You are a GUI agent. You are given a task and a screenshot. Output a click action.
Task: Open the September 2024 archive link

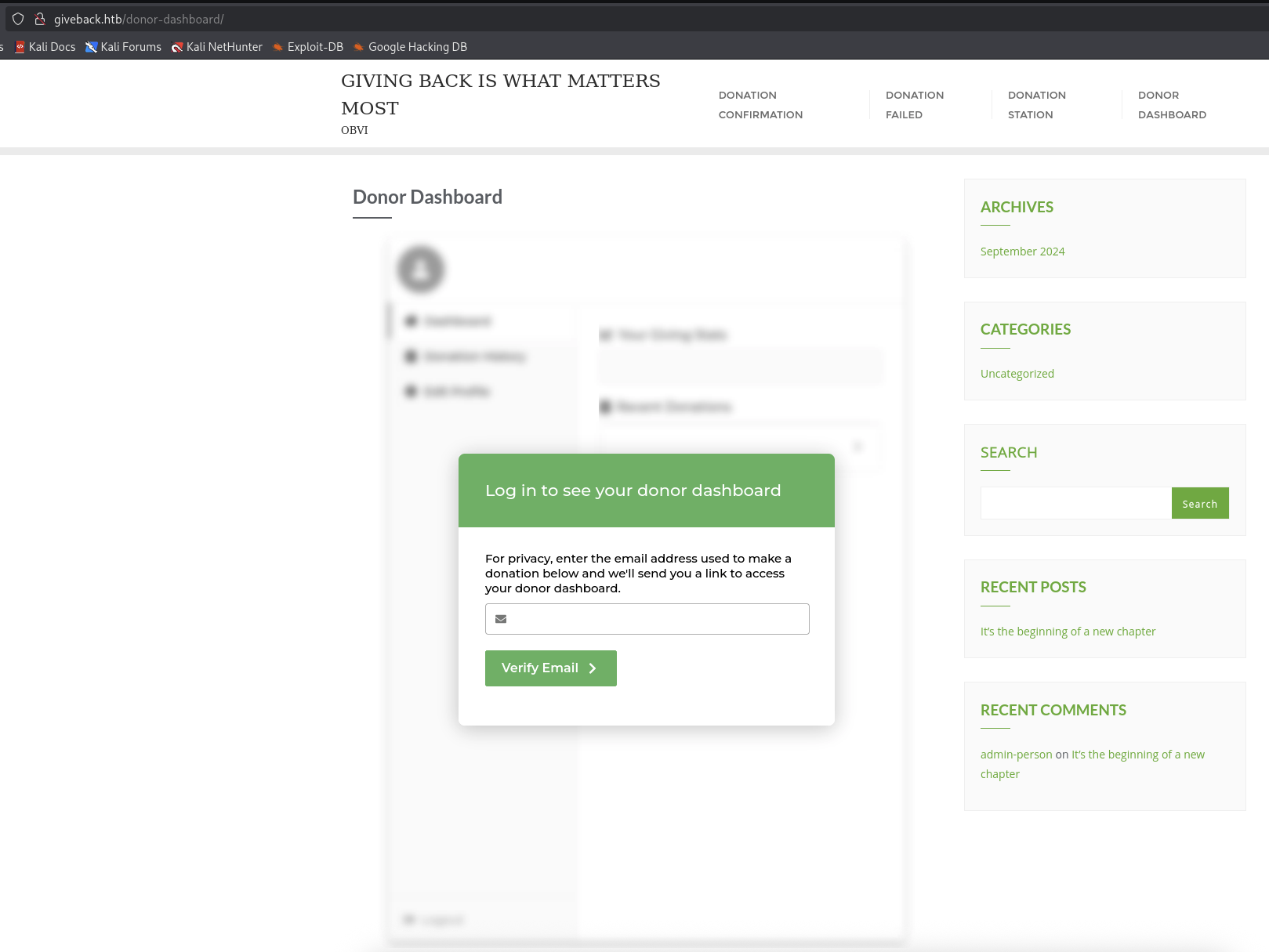(1022, 251)
